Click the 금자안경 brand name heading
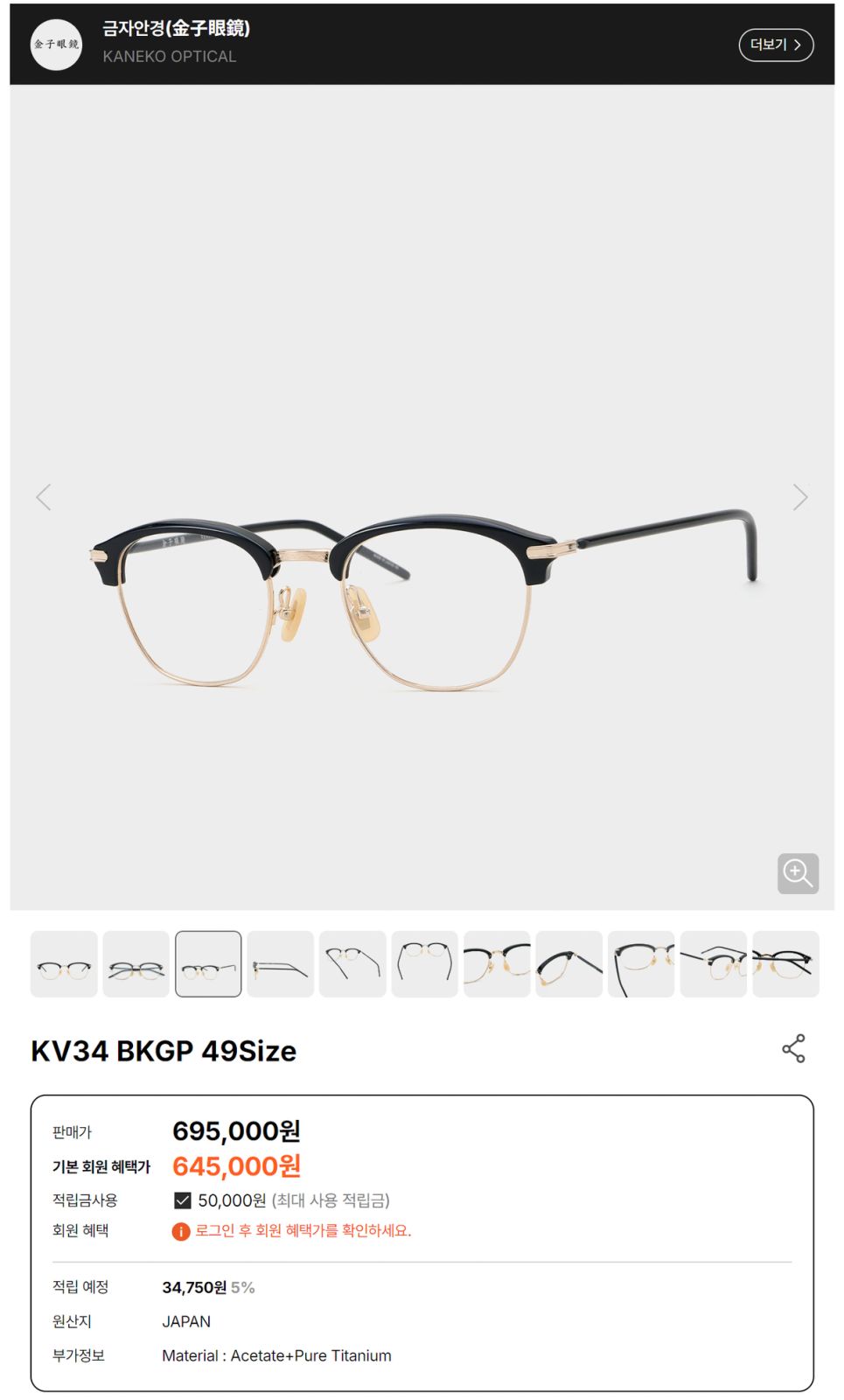 pyautogui.click(x=176, y=29)
